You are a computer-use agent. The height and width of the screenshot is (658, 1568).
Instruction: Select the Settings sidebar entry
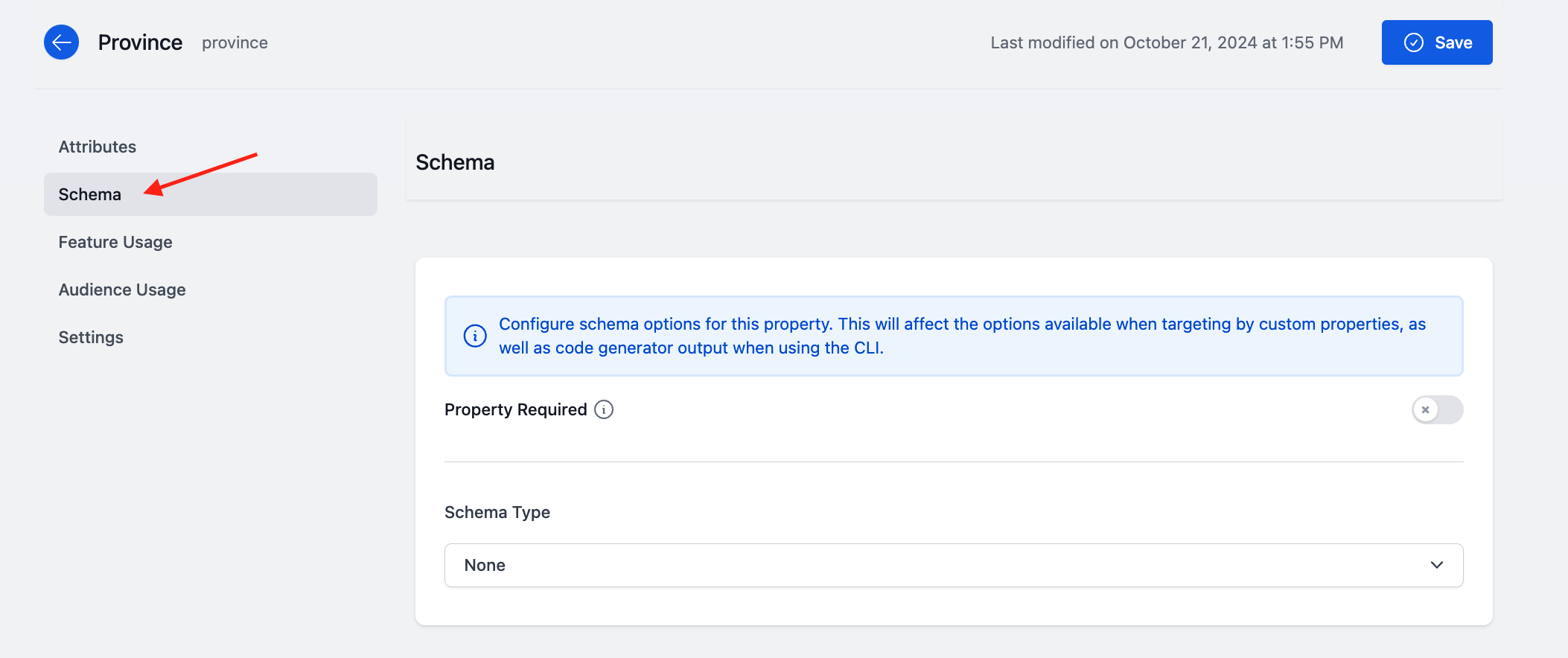tap(91, 336)
